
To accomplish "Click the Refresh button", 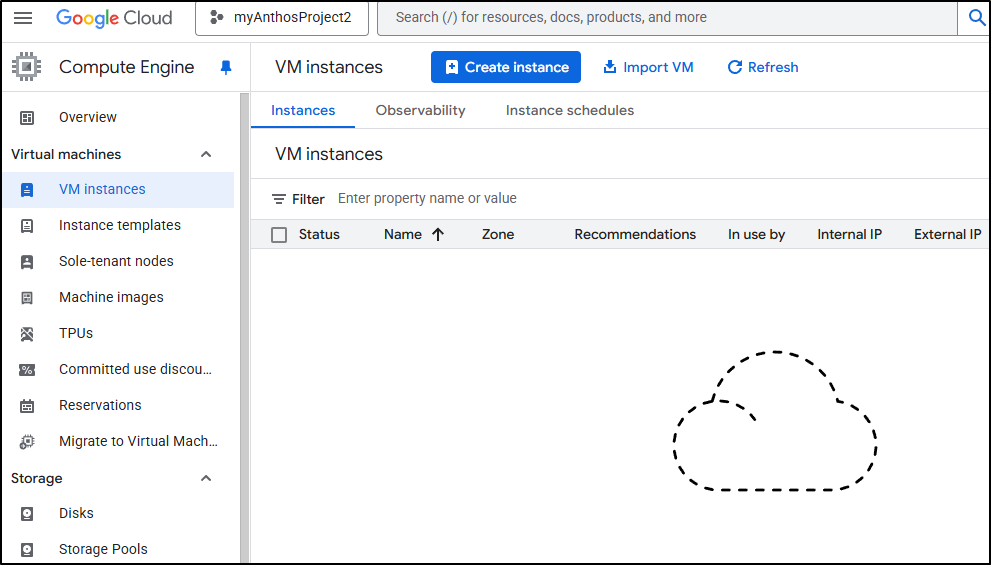I will (763, 67).
